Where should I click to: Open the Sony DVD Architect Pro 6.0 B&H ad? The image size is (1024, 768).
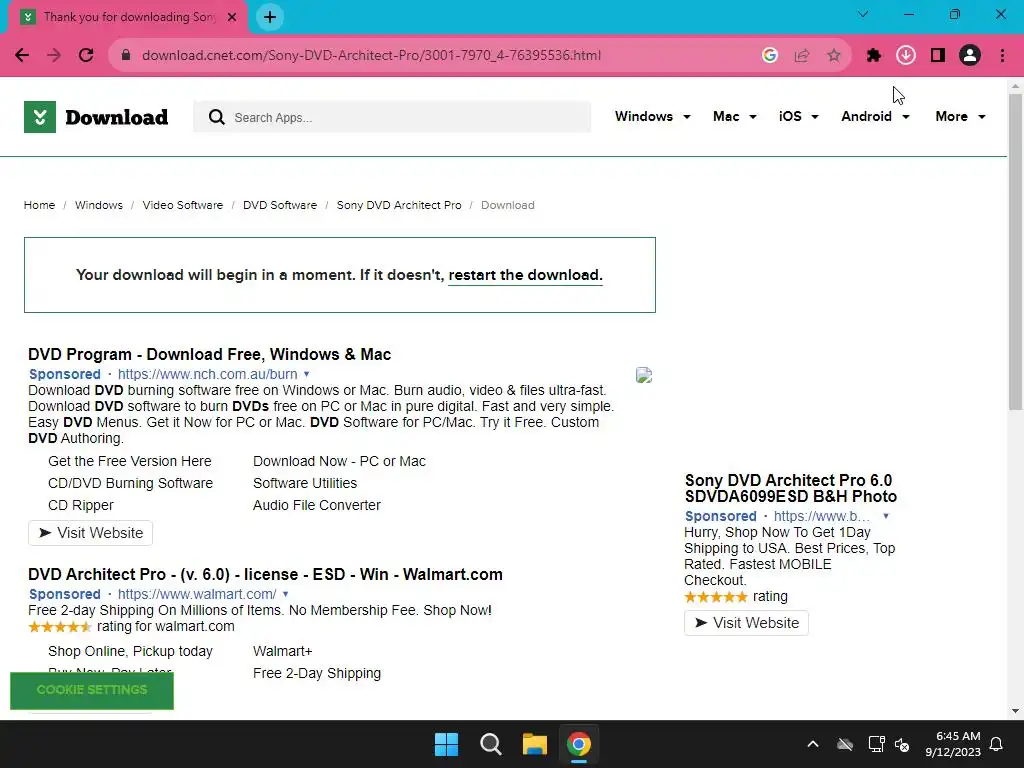[x=791, y=488]
